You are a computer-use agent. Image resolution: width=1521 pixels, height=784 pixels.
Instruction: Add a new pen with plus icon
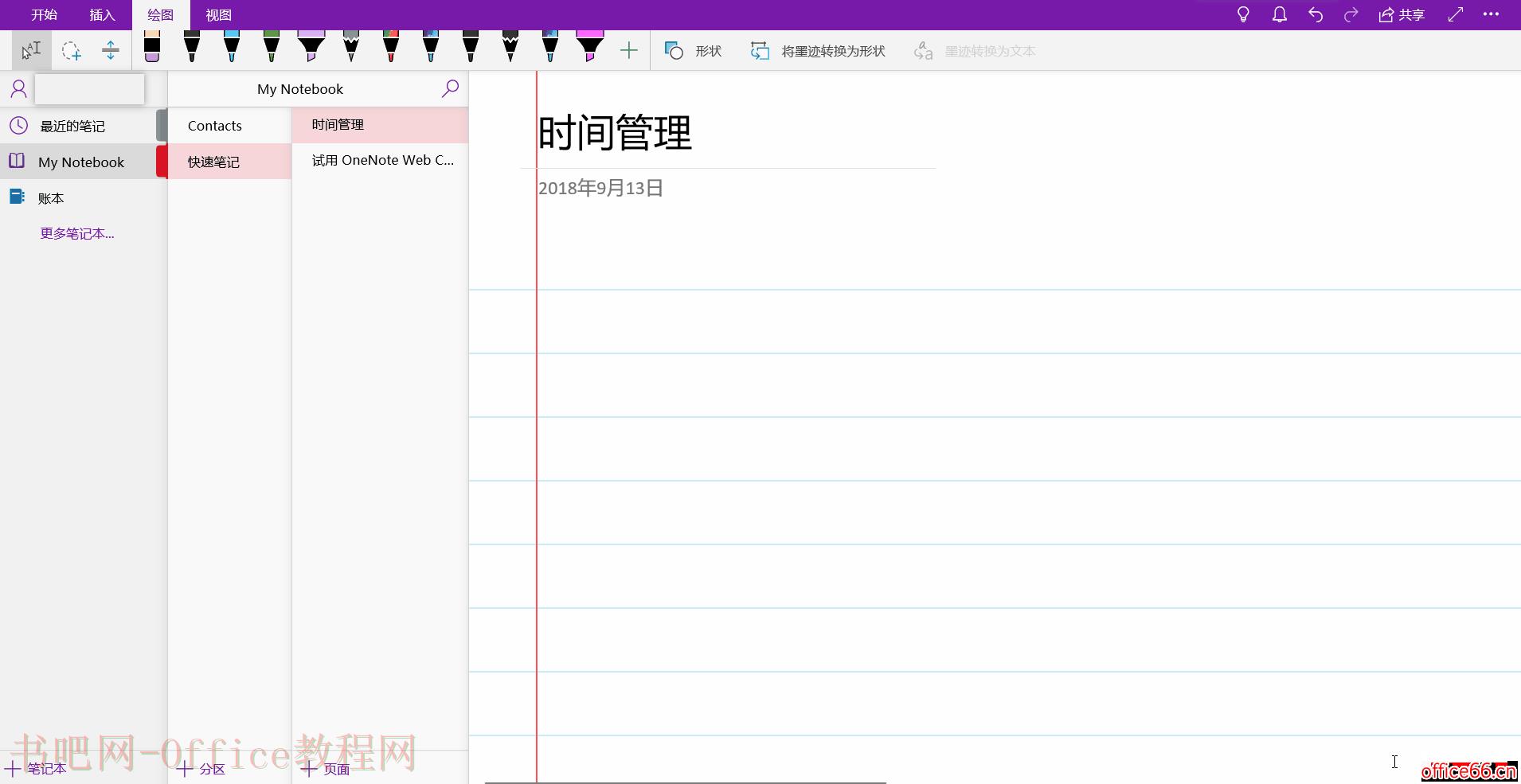[x=629, y=51]
